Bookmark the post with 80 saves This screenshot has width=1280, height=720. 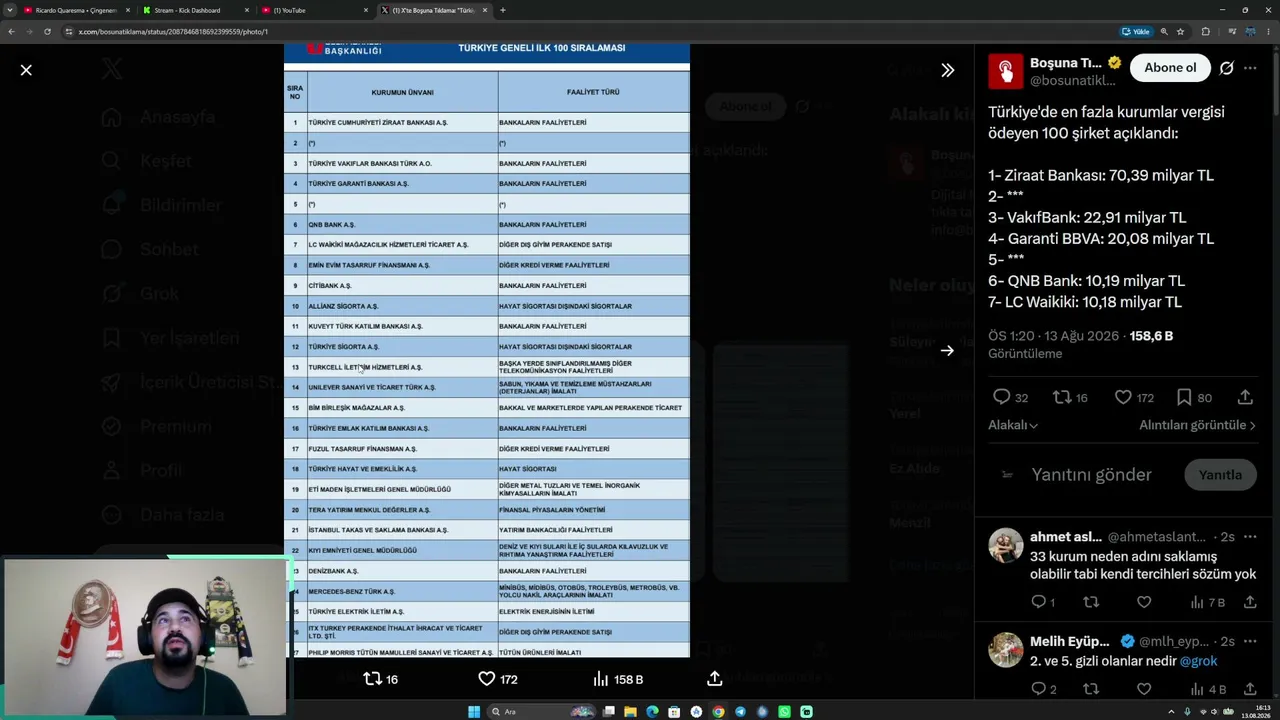(1193, 397)
